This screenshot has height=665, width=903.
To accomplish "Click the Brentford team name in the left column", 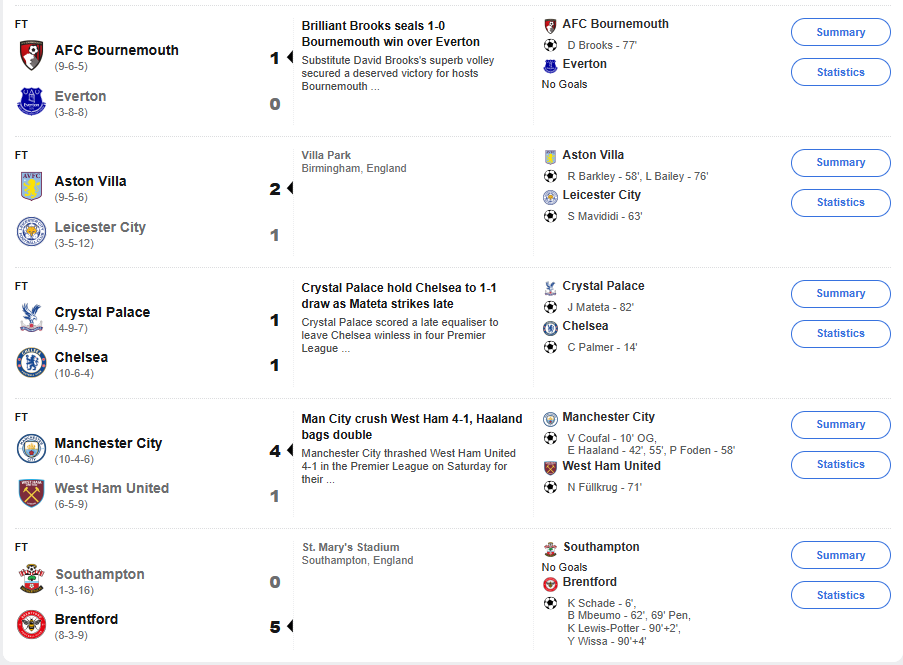I will coord(86,620).
